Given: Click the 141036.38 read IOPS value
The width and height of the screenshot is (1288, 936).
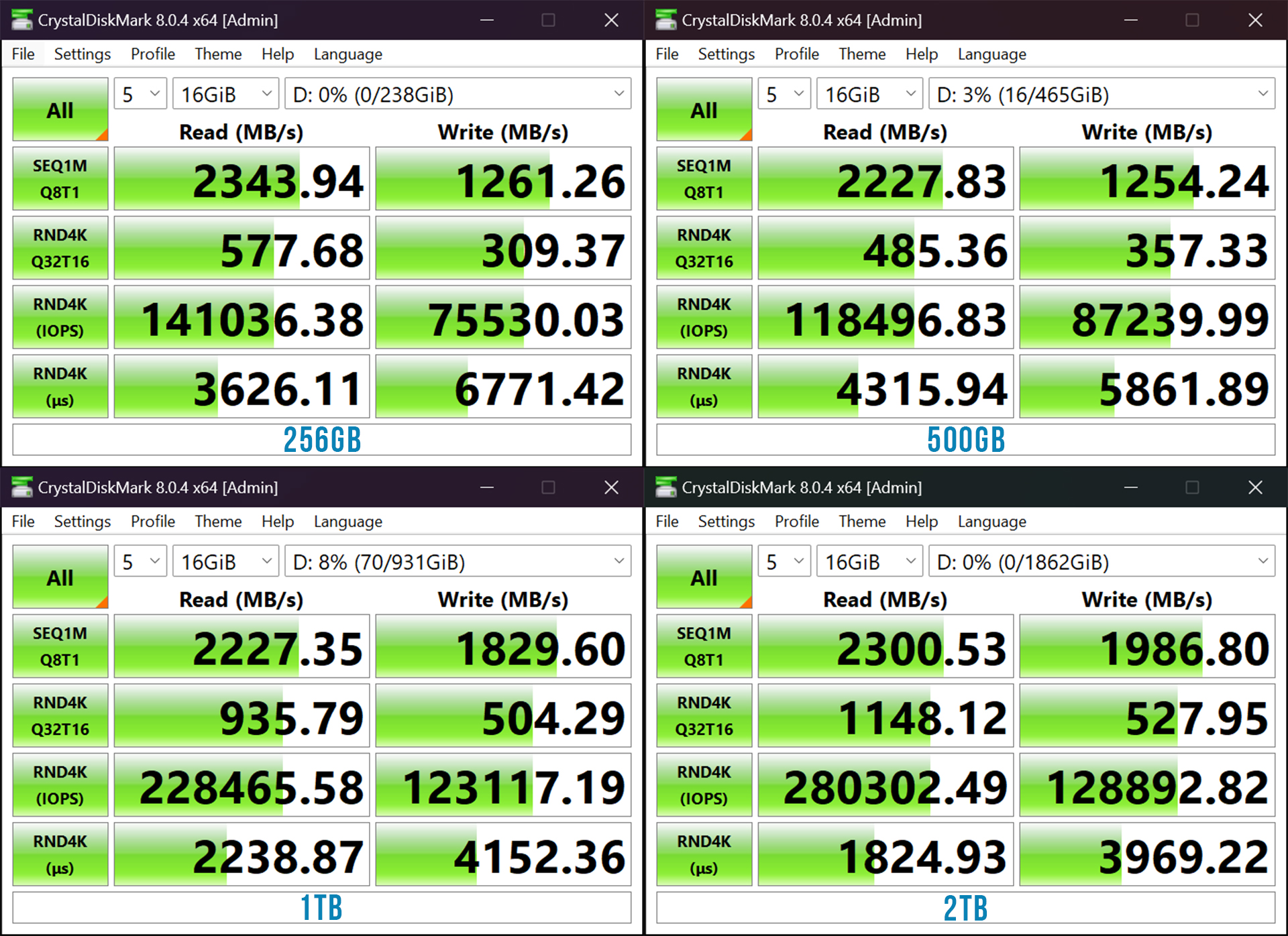Looking at the screenshot, I should (241, 318).
